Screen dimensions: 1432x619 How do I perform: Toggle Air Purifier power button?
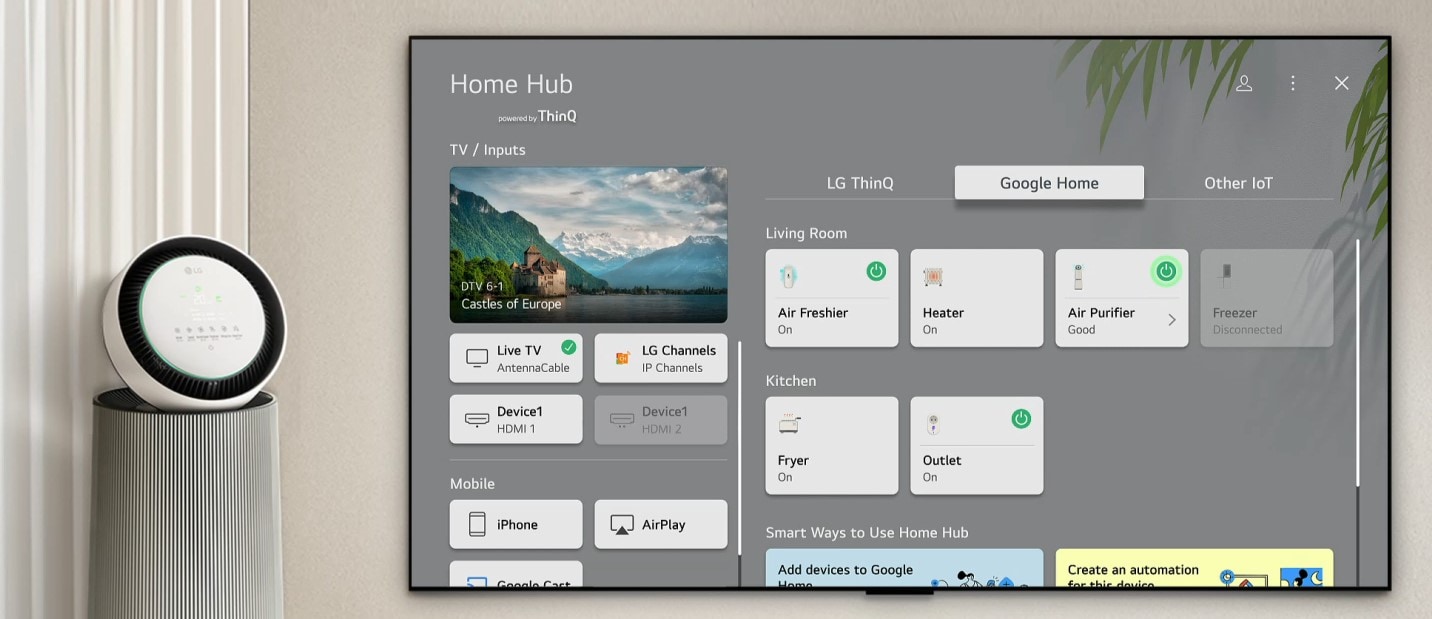pyautogui.click(x=1166, y=271)
